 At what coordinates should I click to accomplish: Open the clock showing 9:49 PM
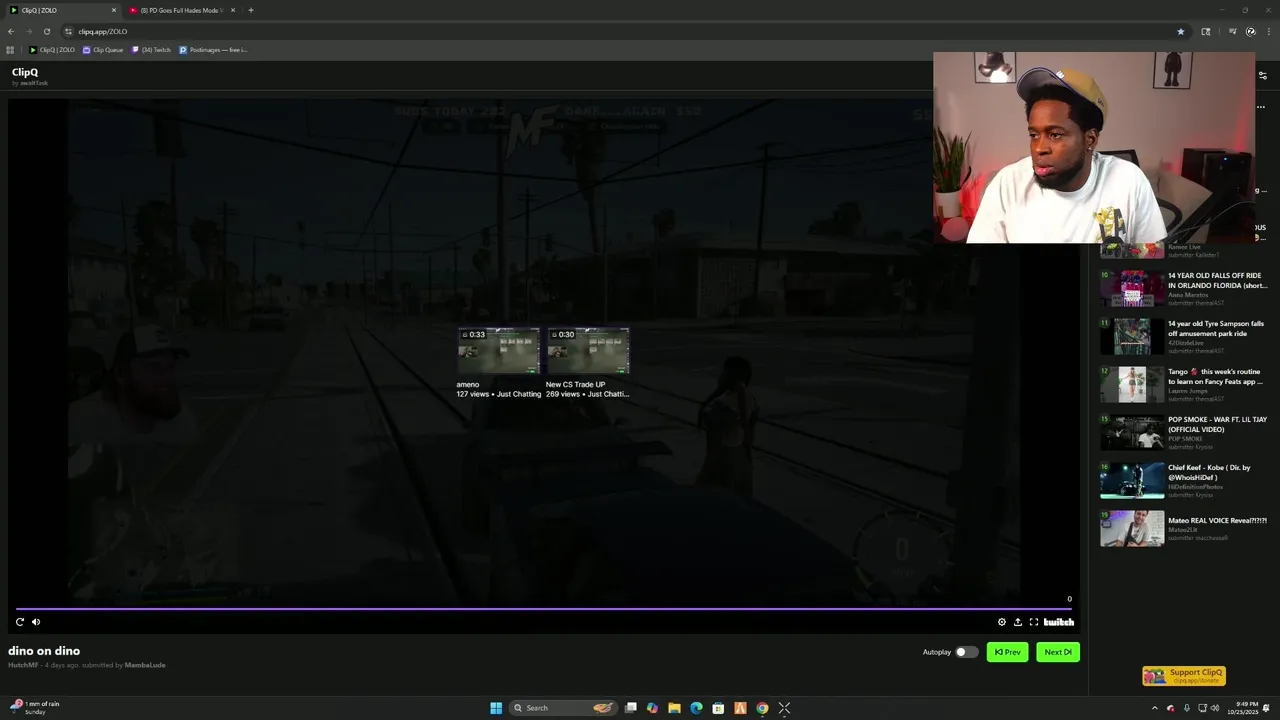tap(1243, 708)
